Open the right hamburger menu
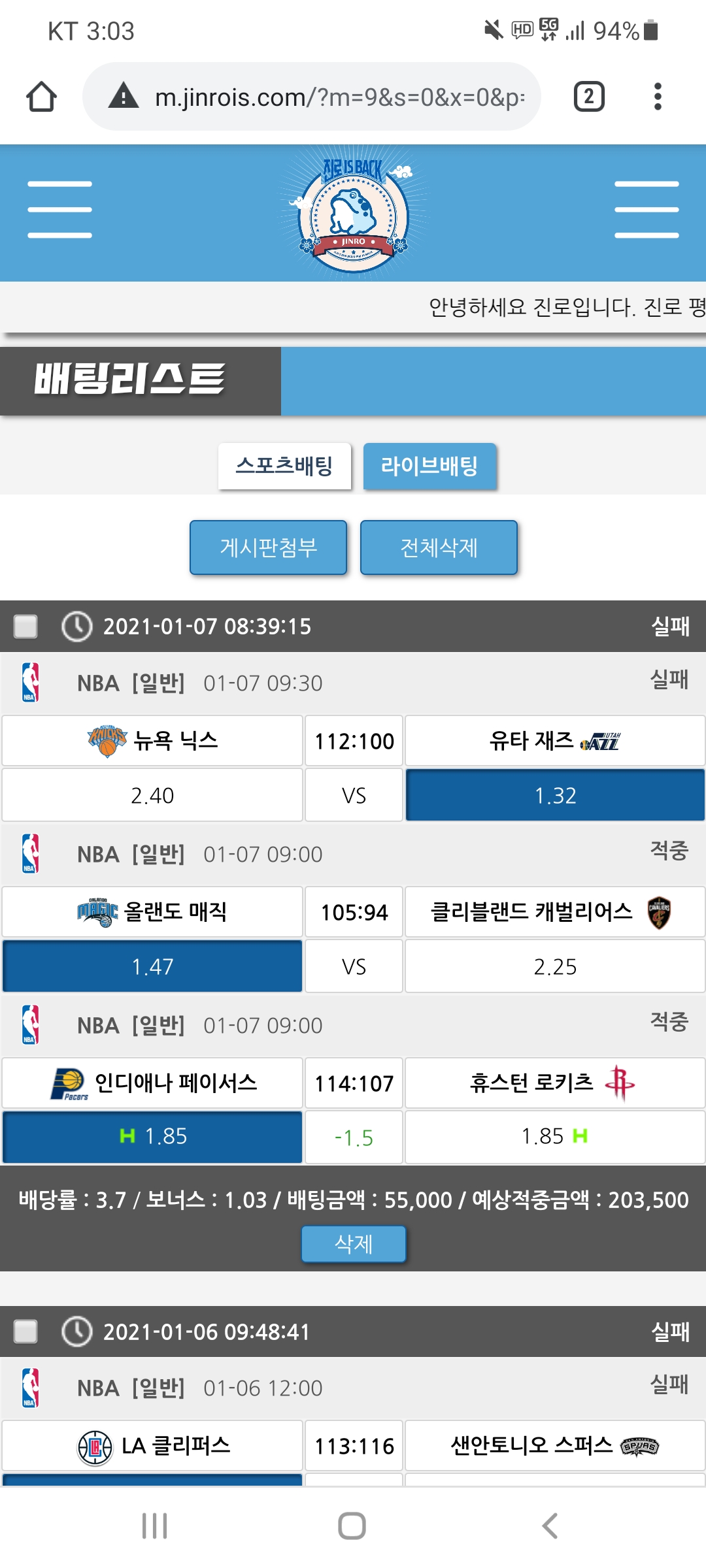The width and height of the screenshot is (706, 1568). [x=647, y=210]
